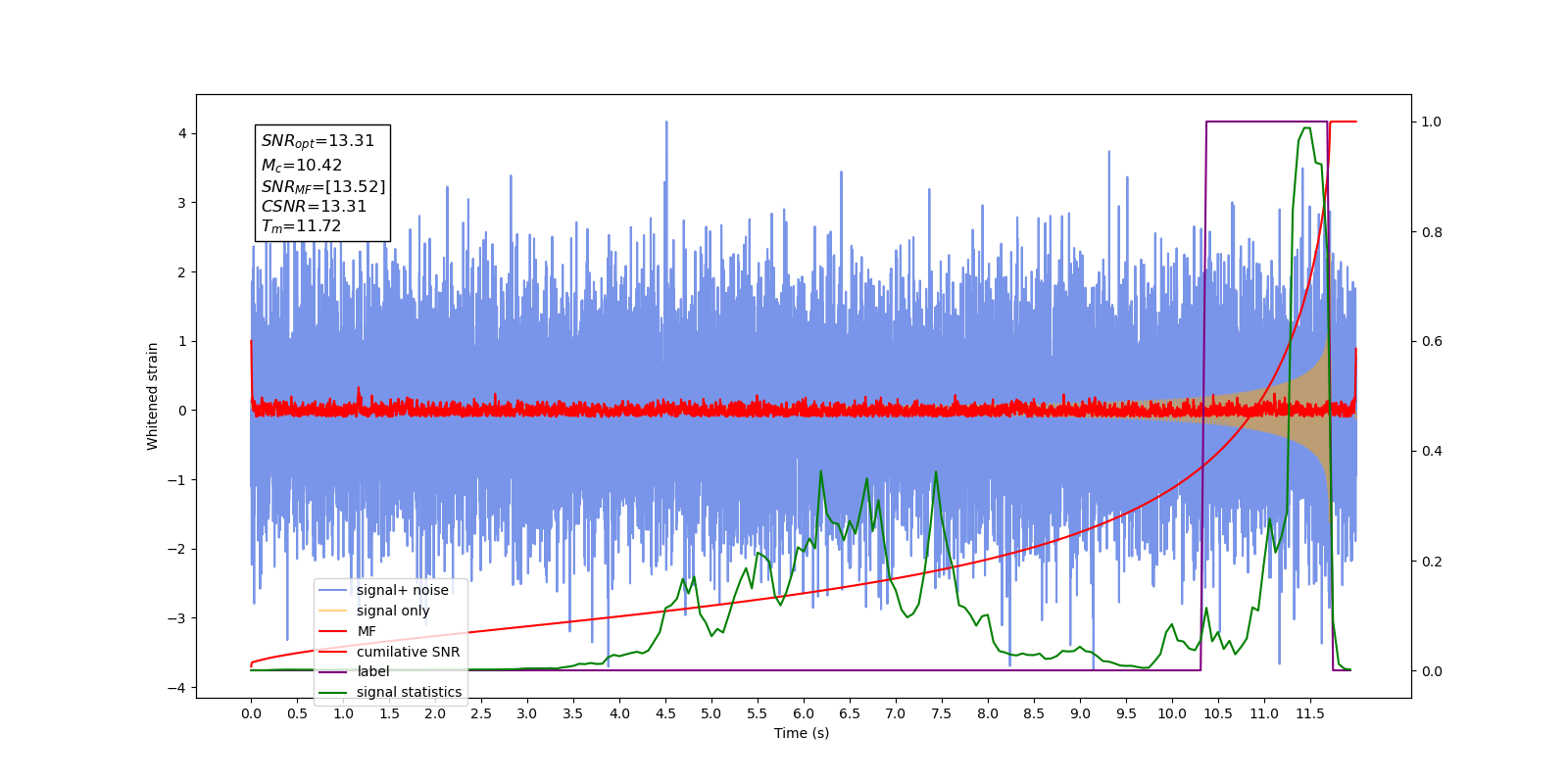Click the Mc=10.42 annotation text
The height and width of the screenshot is (784, 1568).
click(x=302, y=166)
